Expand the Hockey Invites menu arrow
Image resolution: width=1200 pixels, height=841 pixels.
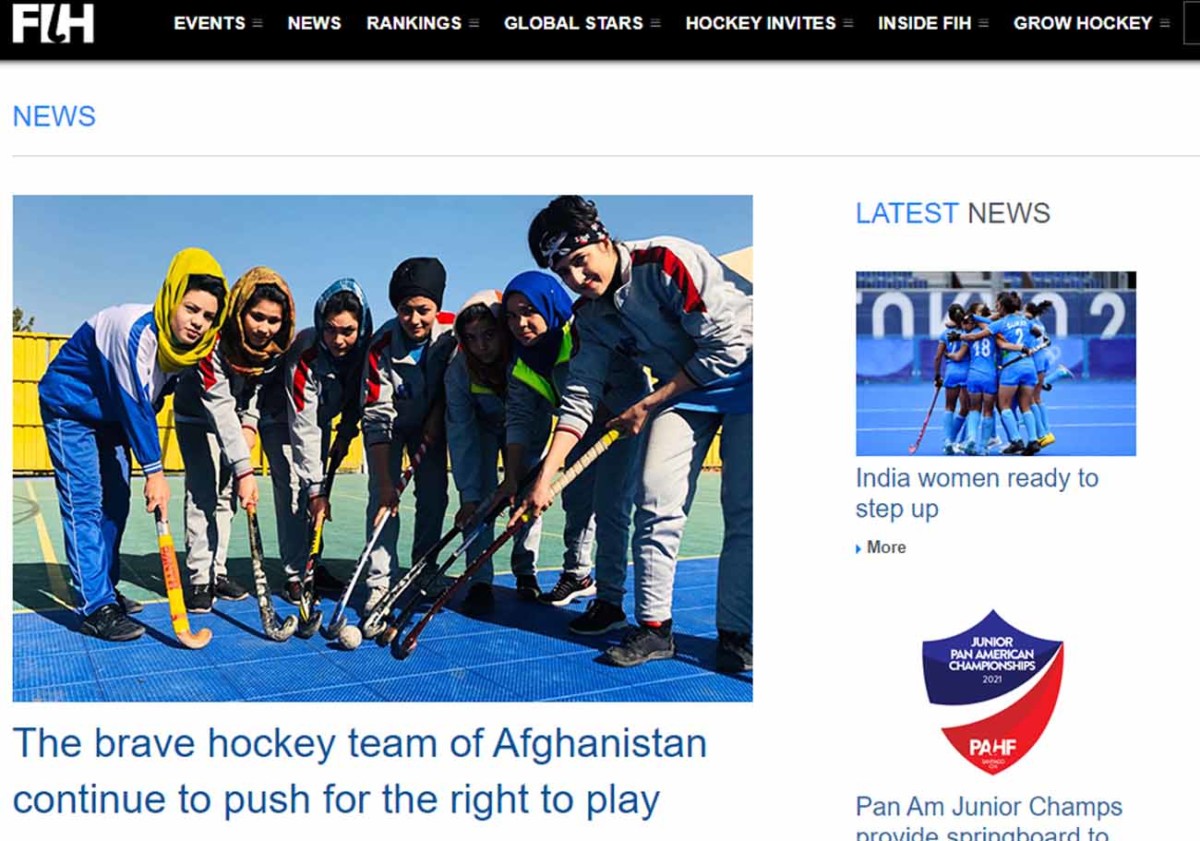pos(848,23)
